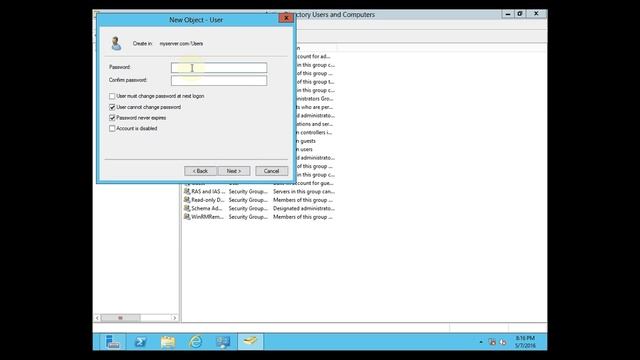Click the user avatar icon in dialog

coord(116,44)
